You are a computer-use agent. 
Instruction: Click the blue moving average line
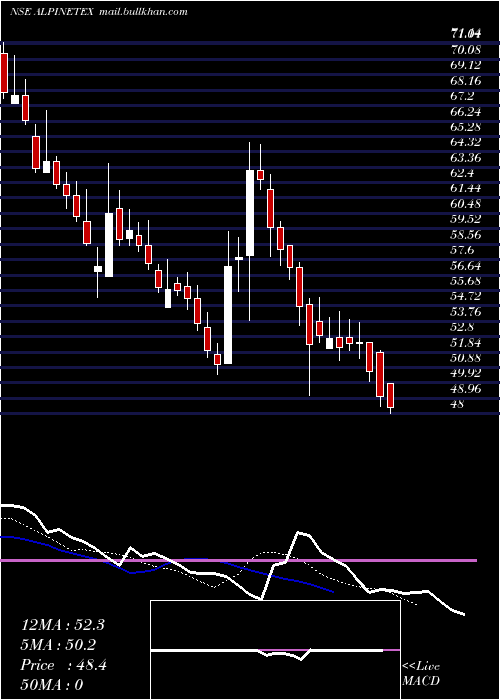167,563
